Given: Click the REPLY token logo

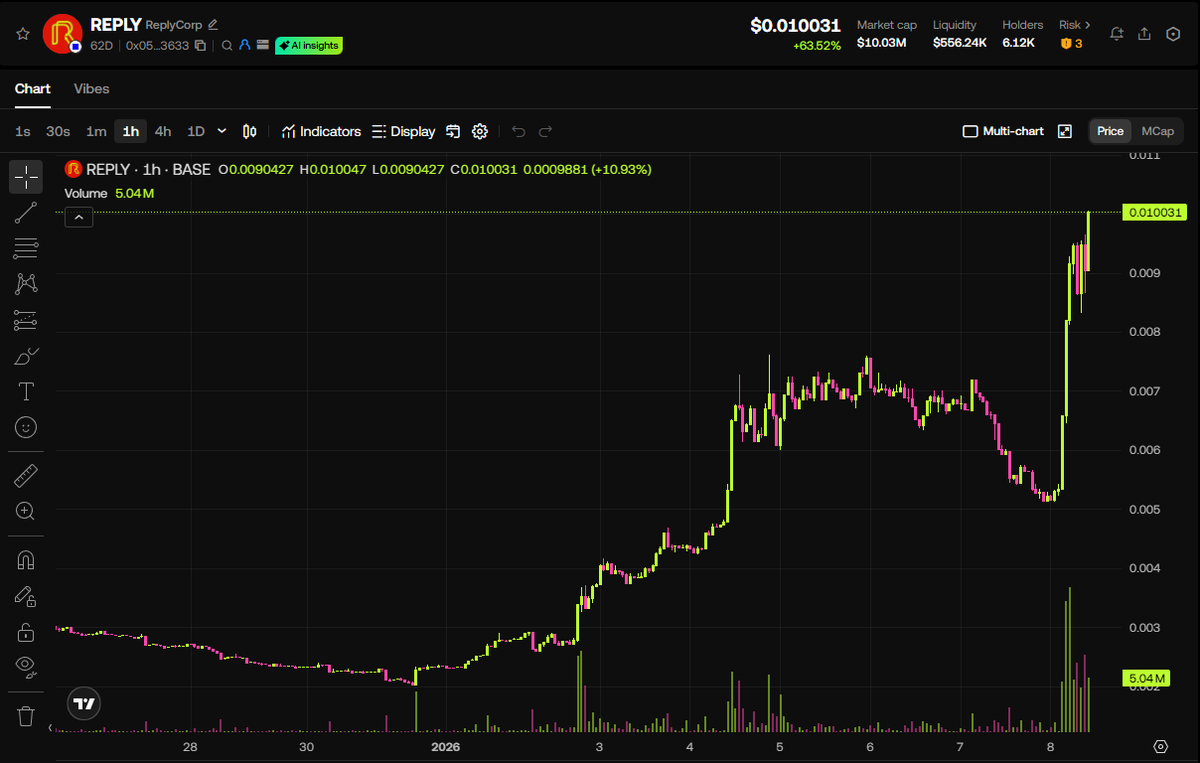Looking at the screenshot, I should pyautogui.click(x=62, y=34).
